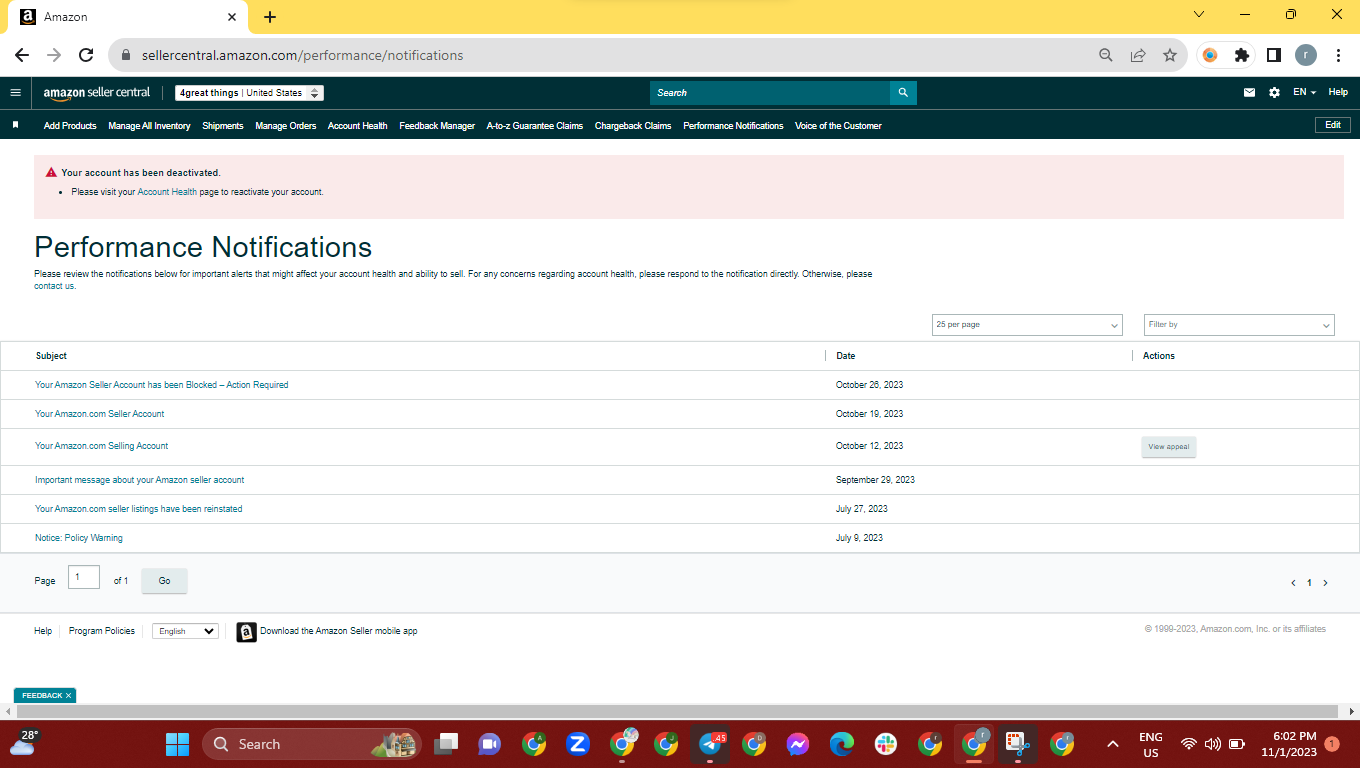Close the Amazon browser tab
1360x768 pixels.
[x=232, y=17]
